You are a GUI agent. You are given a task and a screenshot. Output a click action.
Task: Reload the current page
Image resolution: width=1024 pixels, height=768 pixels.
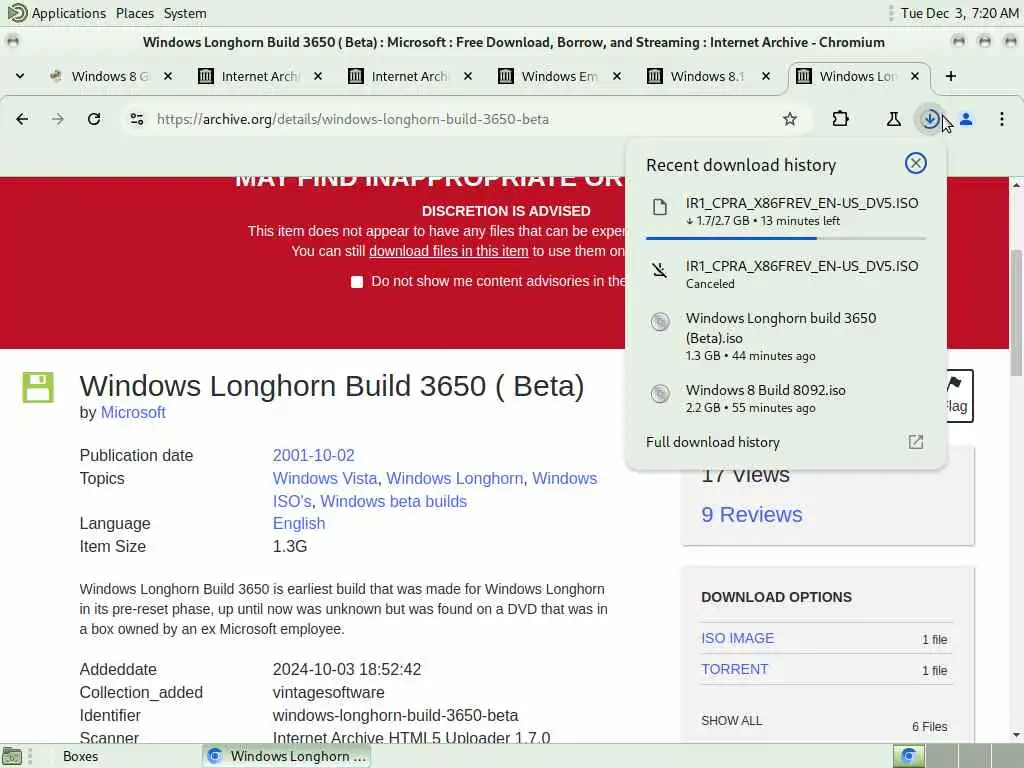coord(94,119)
